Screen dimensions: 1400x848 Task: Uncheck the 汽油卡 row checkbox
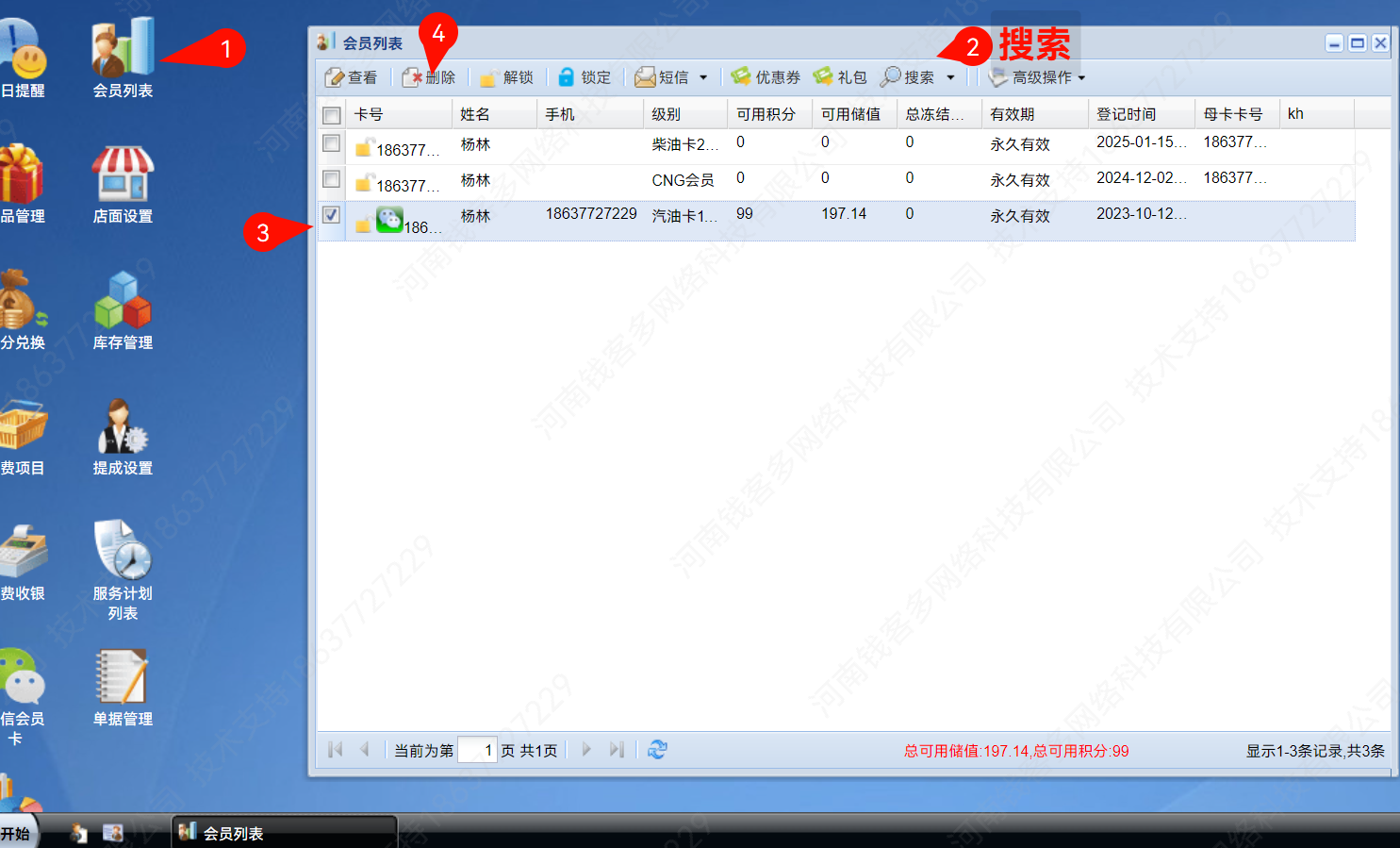click(x=331, y=215)
